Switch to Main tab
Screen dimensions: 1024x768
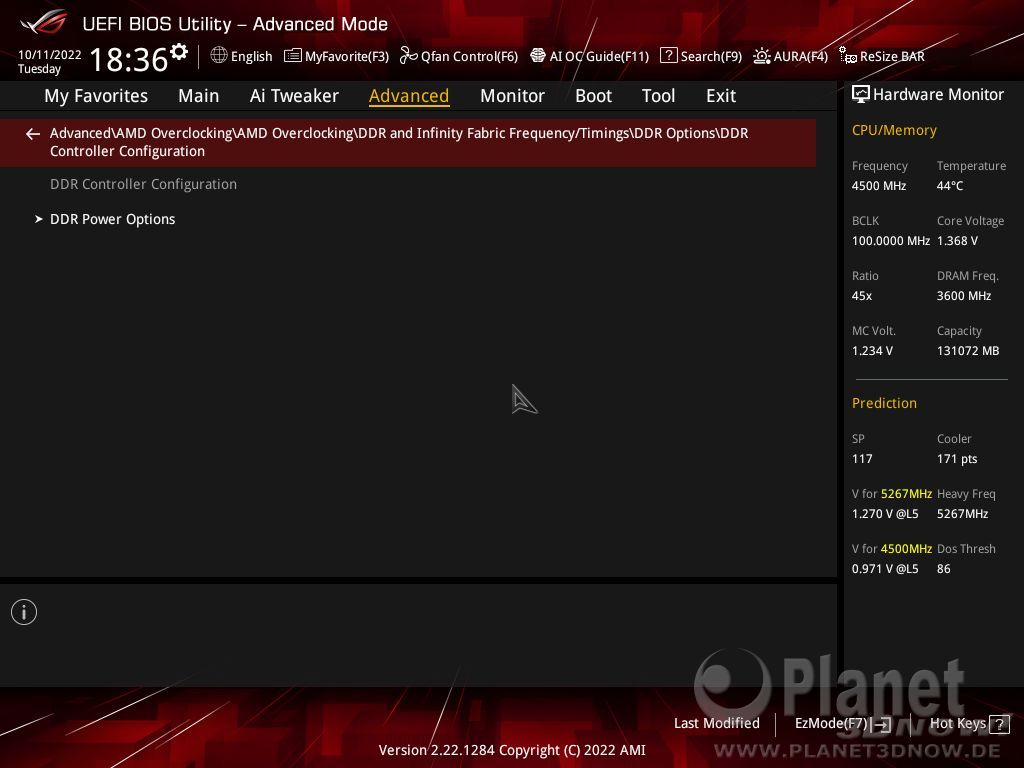pos(199,96)
